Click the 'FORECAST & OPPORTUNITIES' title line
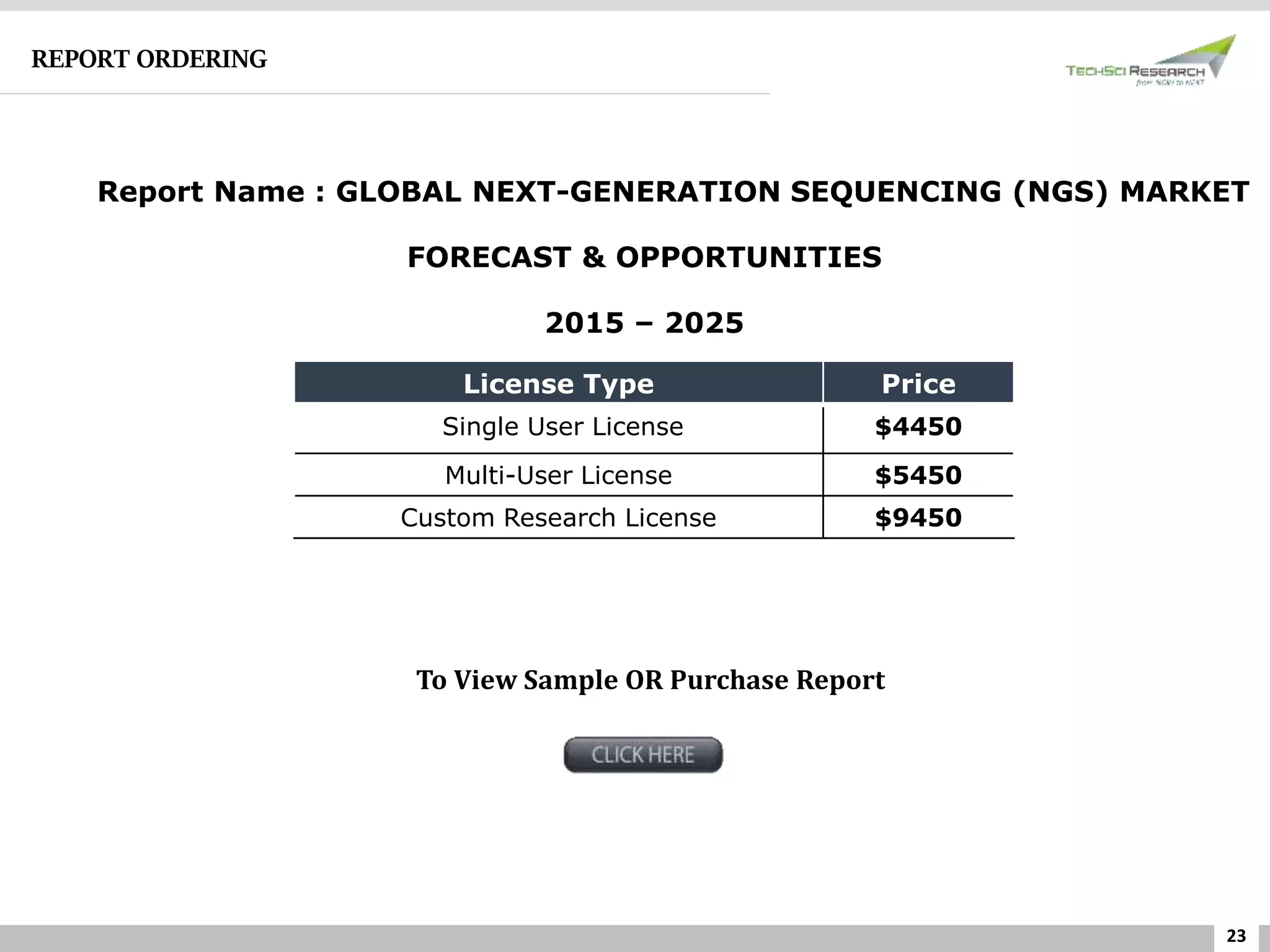 click(644, 257)
